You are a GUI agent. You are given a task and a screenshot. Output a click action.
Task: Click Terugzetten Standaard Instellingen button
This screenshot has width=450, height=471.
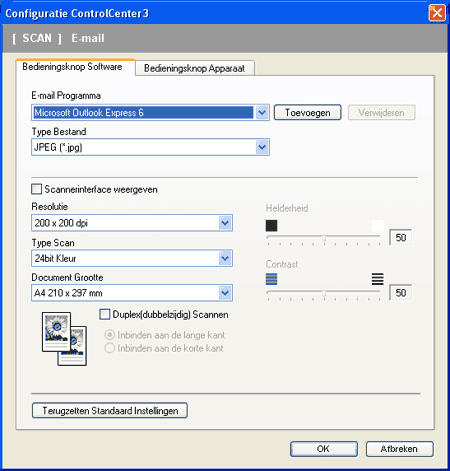coord(110,411)
